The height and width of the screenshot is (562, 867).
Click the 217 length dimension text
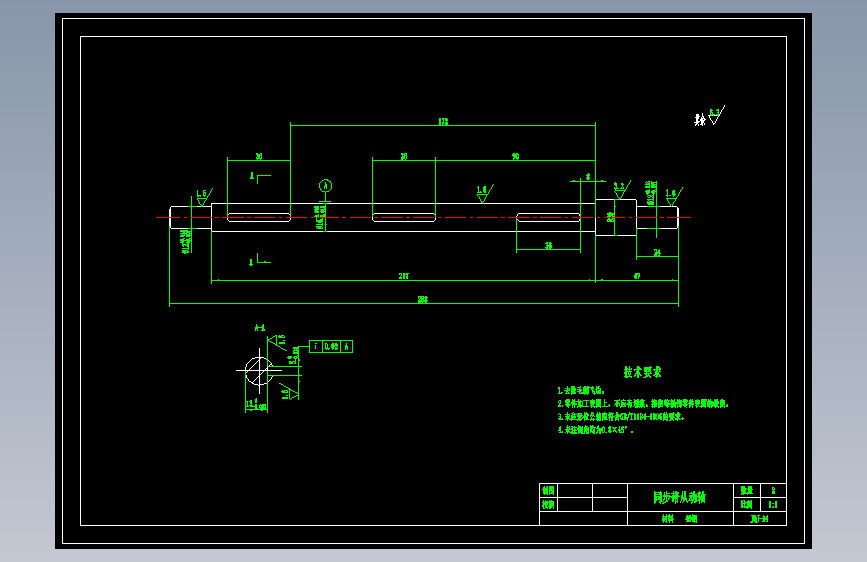click(x=404, y=275)
